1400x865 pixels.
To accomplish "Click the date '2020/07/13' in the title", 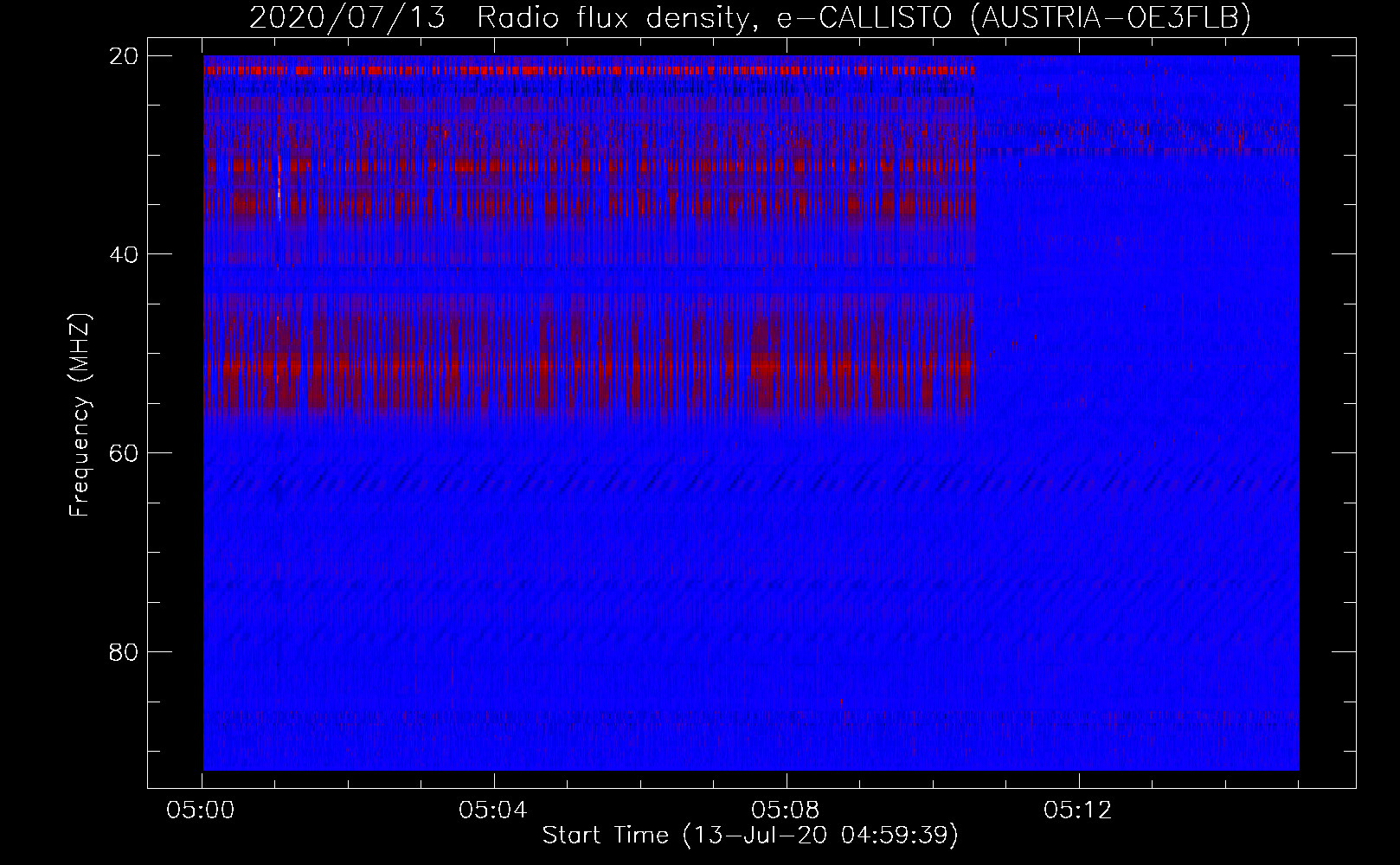I will pyautogui.click(x=347, y=17).
